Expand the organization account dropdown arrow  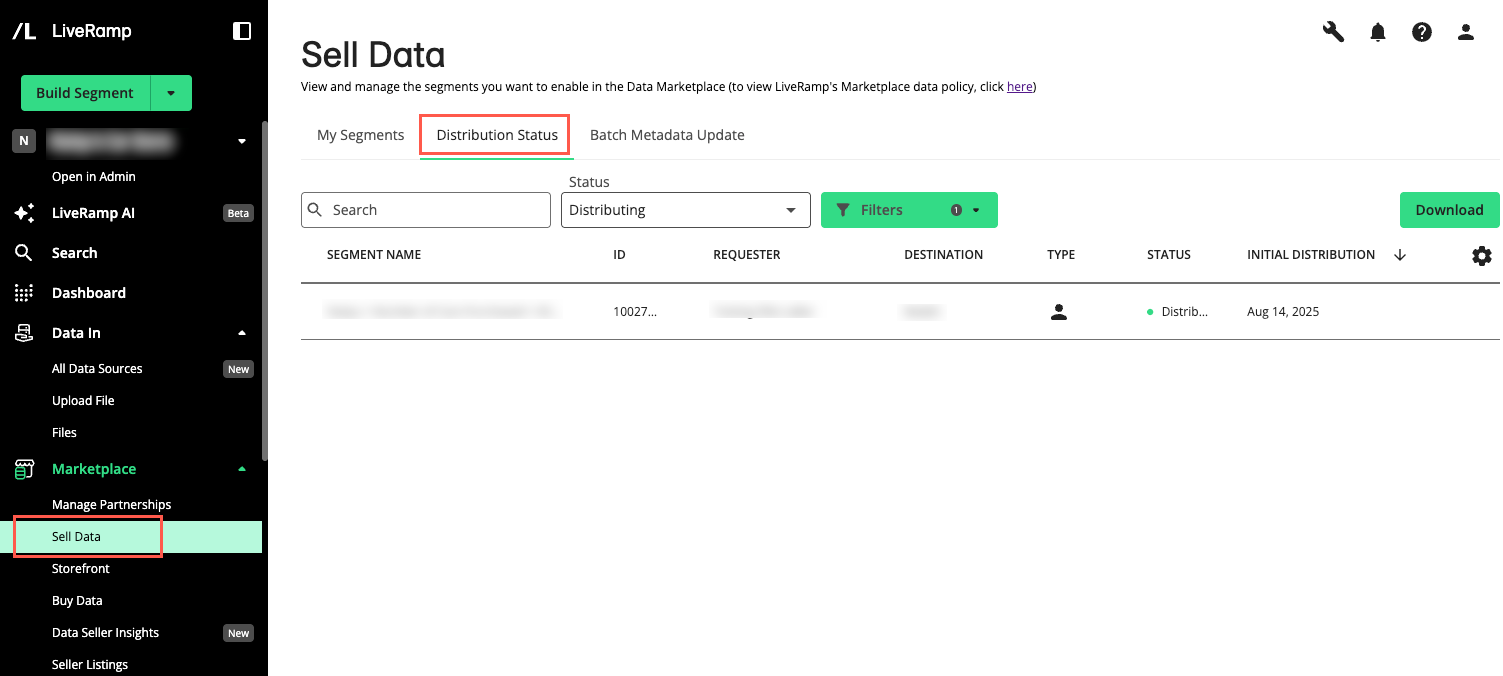(242, 141)
